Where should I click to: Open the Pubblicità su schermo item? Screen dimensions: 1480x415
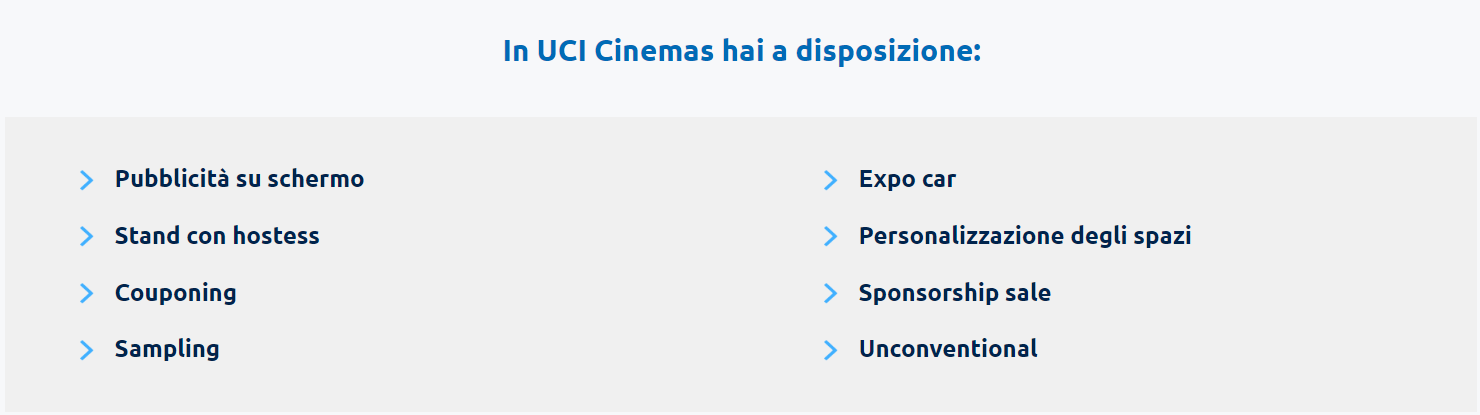[239, 179]
